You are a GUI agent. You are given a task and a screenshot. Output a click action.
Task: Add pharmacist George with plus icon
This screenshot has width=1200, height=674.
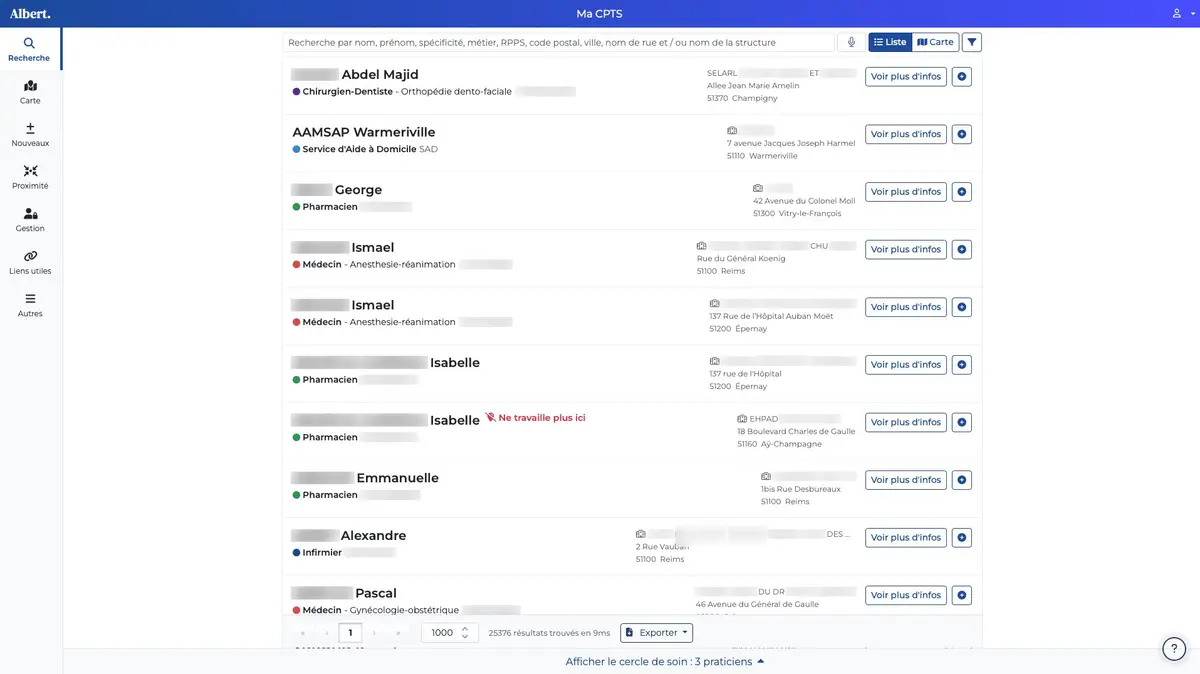961,192
